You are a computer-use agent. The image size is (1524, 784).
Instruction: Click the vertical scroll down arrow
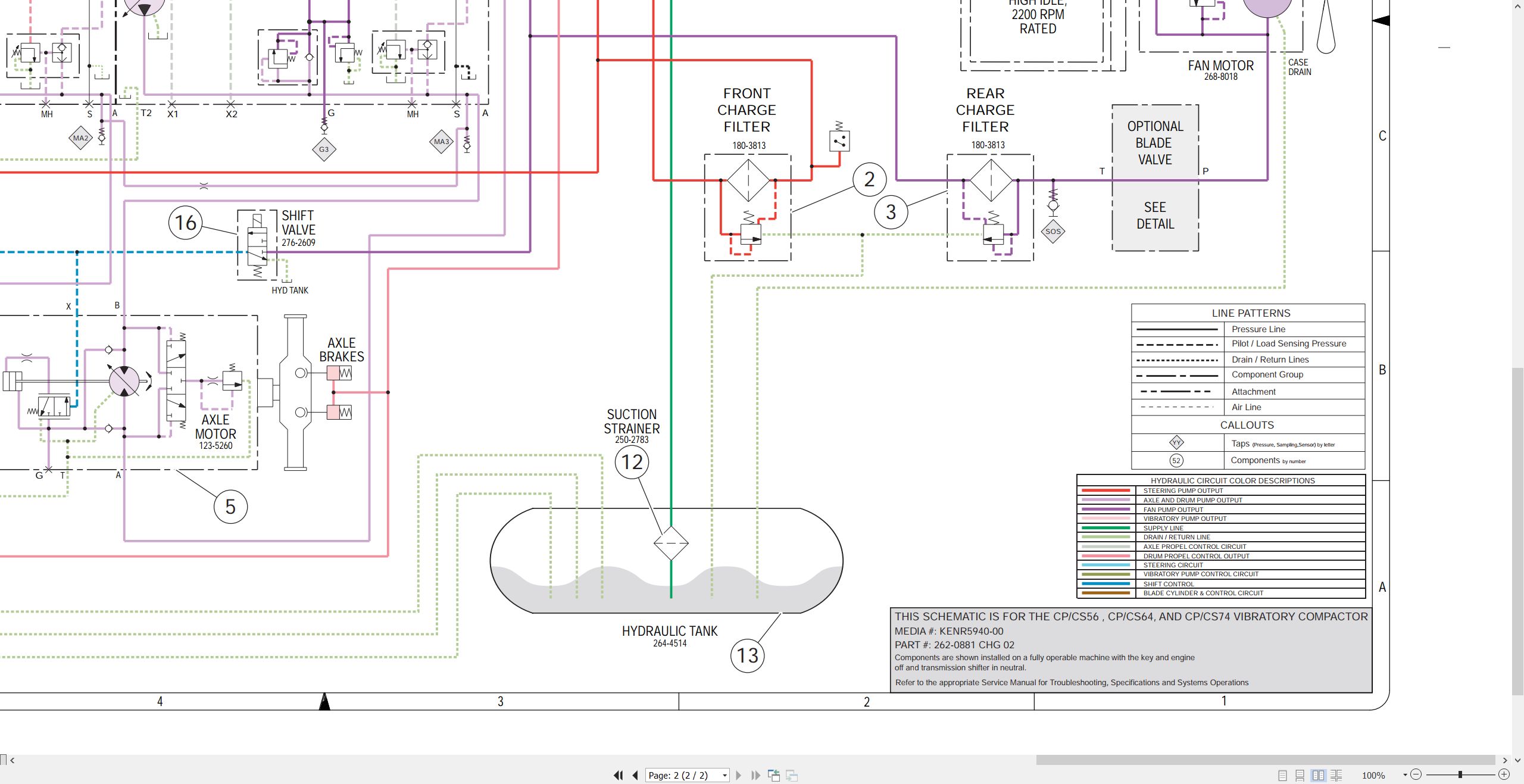(1517, 760)
